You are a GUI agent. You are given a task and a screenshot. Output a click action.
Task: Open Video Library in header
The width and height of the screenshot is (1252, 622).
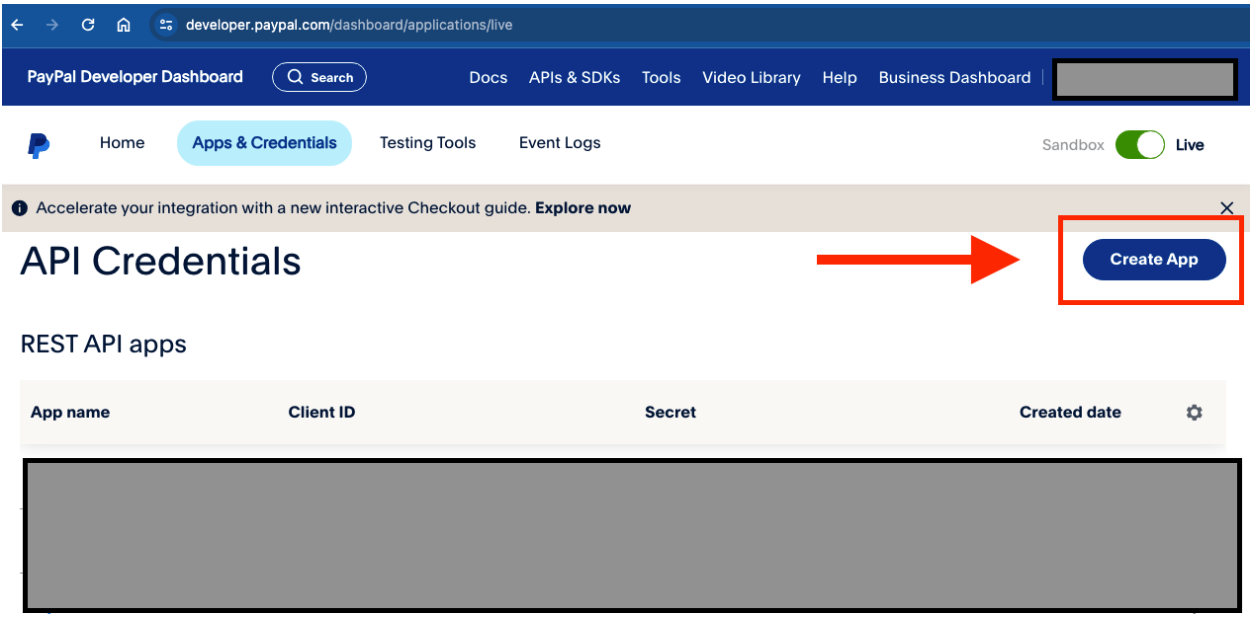coord(751,77)
